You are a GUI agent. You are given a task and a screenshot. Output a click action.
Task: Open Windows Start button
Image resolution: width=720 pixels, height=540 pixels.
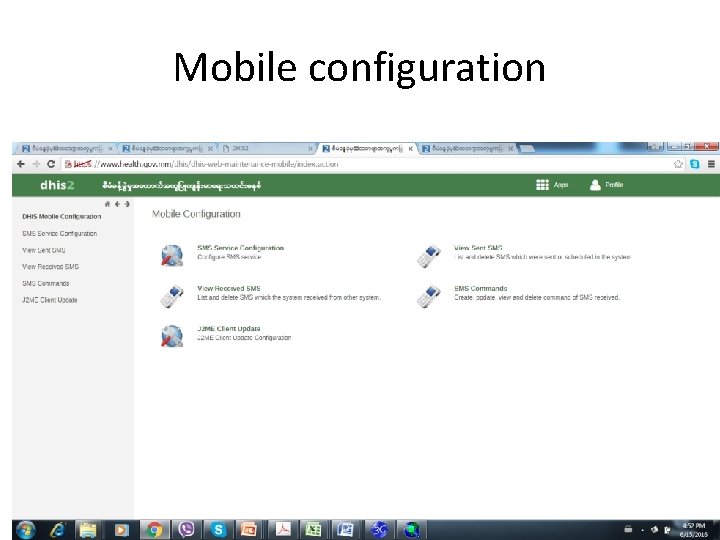click(x=26, y=530)
